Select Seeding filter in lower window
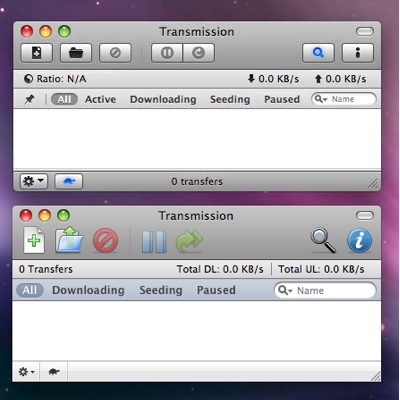This screenshot has width=400, height=400. point(161,290)
